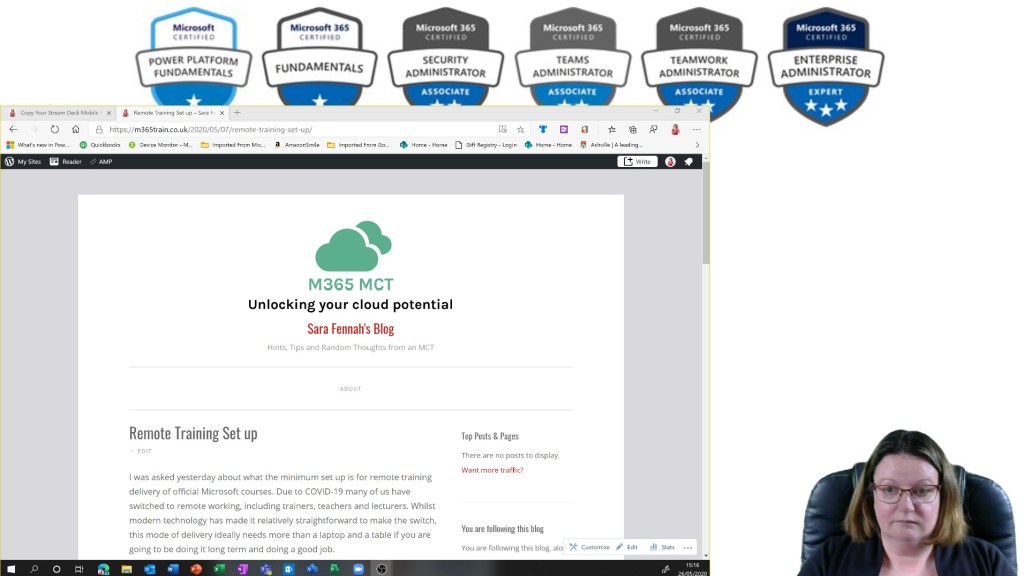Image resolution: width=1024 pixels, height=576 pixels.
Task: Click the ABOUT menu link on blog
Action: coord(350,389)
